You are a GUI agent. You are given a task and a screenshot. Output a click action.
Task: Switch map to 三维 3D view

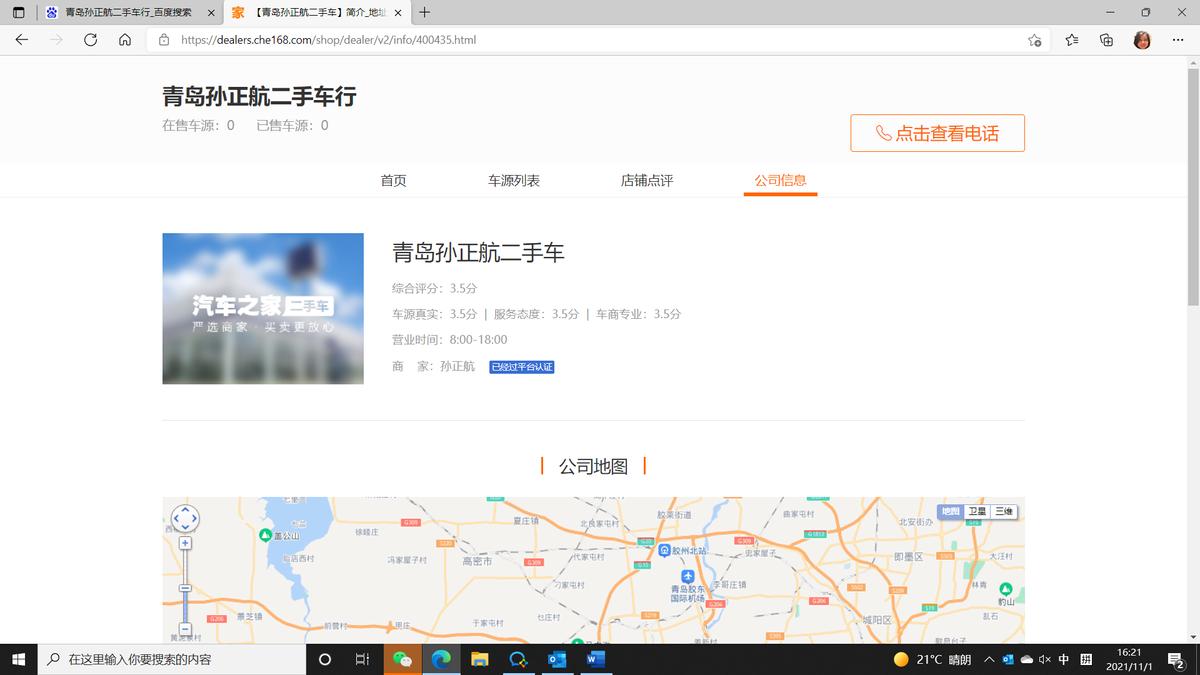click(x=1005, y=512)
